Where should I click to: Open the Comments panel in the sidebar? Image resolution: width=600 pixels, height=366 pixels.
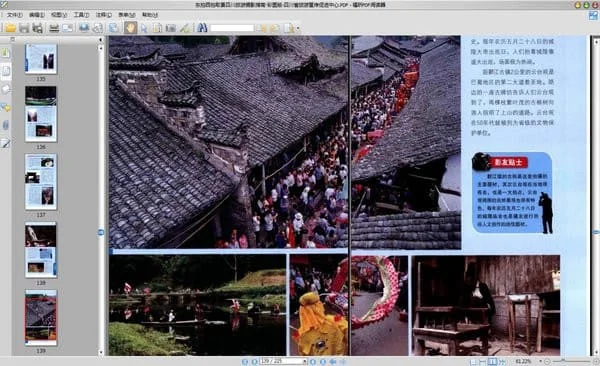pyautogui.click(x=5, y=108)
